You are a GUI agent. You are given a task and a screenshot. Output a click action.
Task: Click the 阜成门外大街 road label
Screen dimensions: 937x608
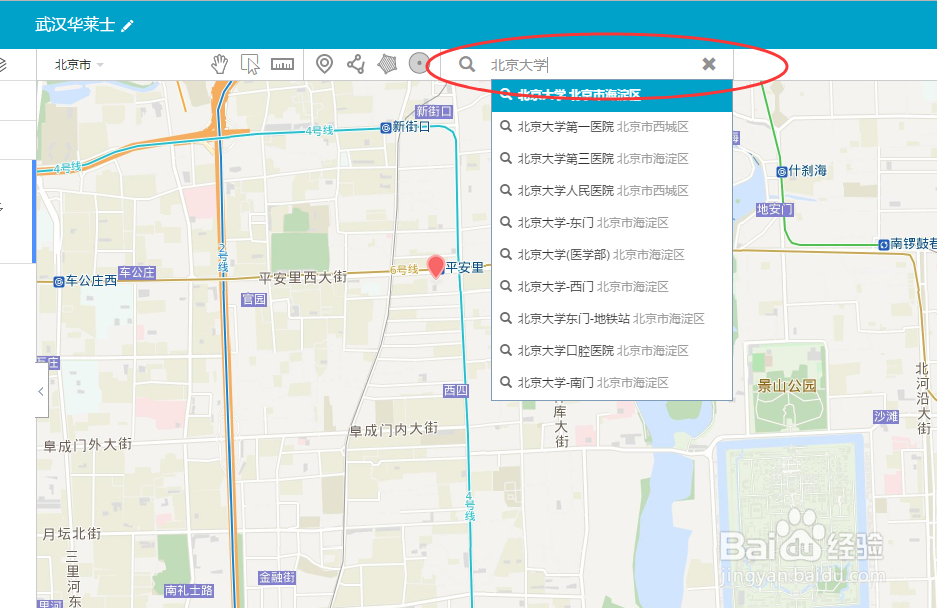click(88, 445)
